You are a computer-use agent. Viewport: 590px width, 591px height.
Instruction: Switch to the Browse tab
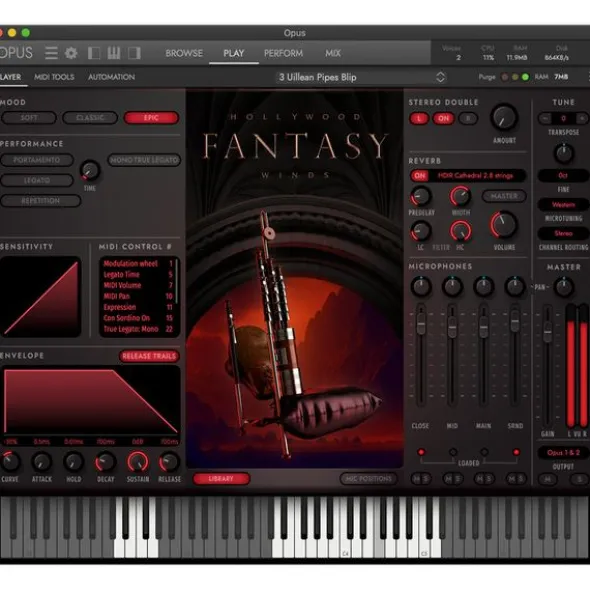184,53
